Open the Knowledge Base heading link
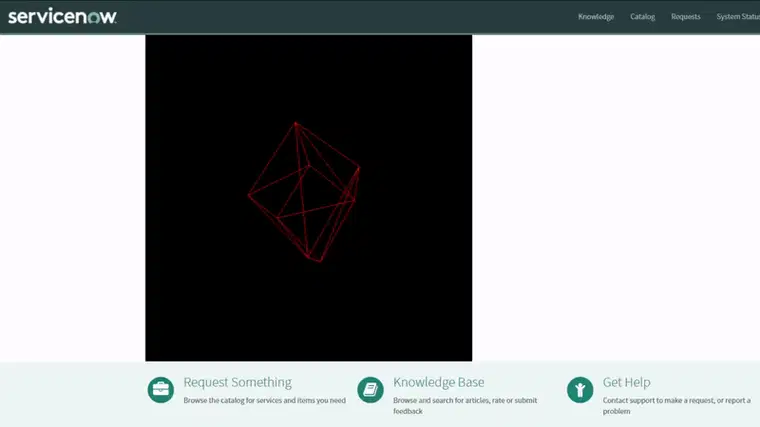760x427 pixels. tap(439, 382)
